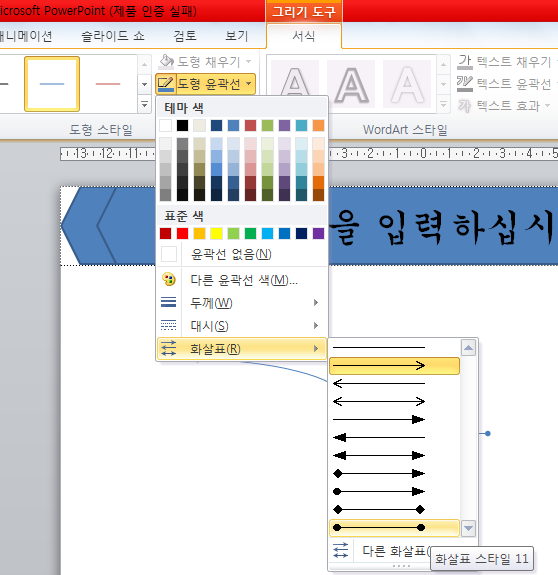
Task: Click arrow list scrollbar down button
Action: [468, 528]
